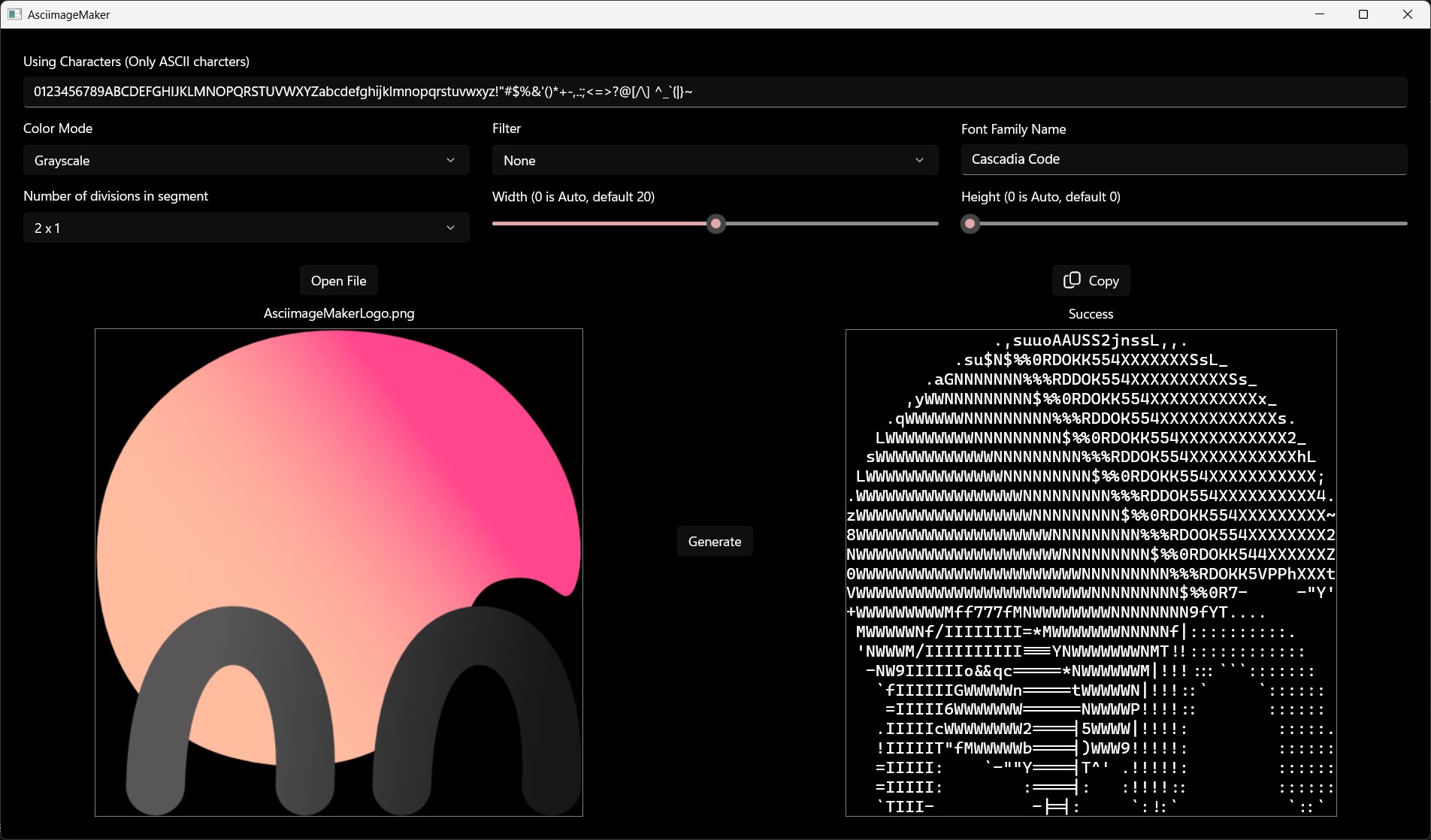The height and width of the screenshot is (840, 1431).
Task: Click the Width slider thumb
Action: pyautogui.click(x=716, y=224)
